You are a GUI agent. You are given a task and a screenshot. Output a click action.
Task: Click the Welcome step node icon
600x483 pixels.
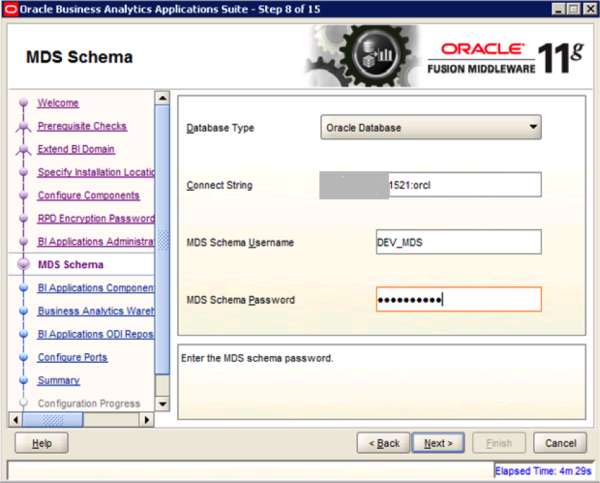(20, 104)
